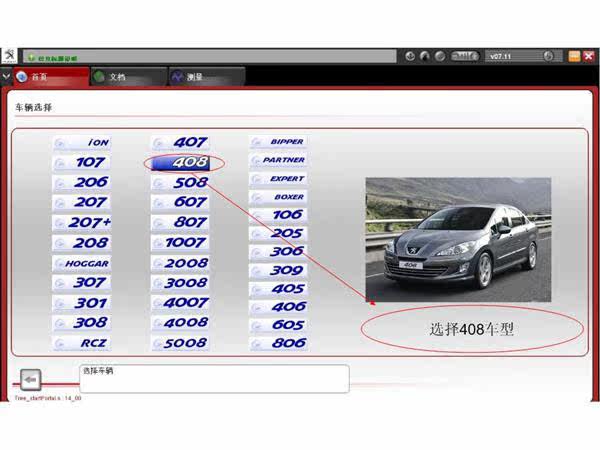Pick the HOGGAR model button
This screenshot has width=600, height=450.
point(82,263)
